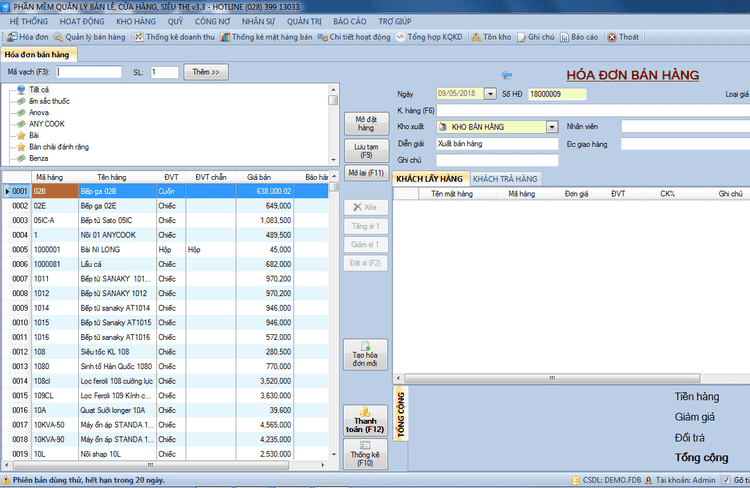750x488 pixels.
Task: Open Chi tiết hoạt động toolbar item
Action: 354,37
